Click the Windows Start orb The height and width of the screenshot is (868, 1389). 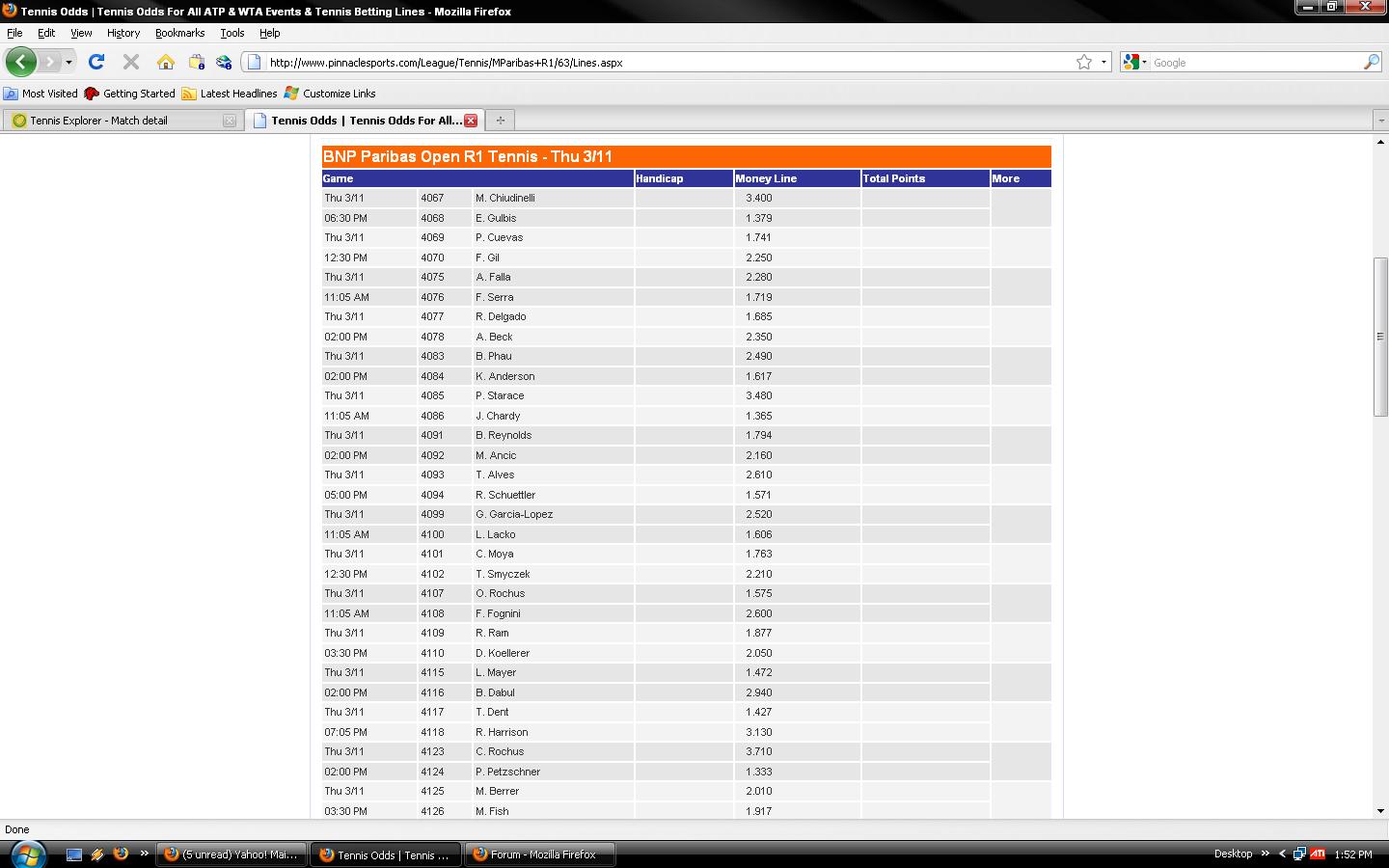[27, 854]
